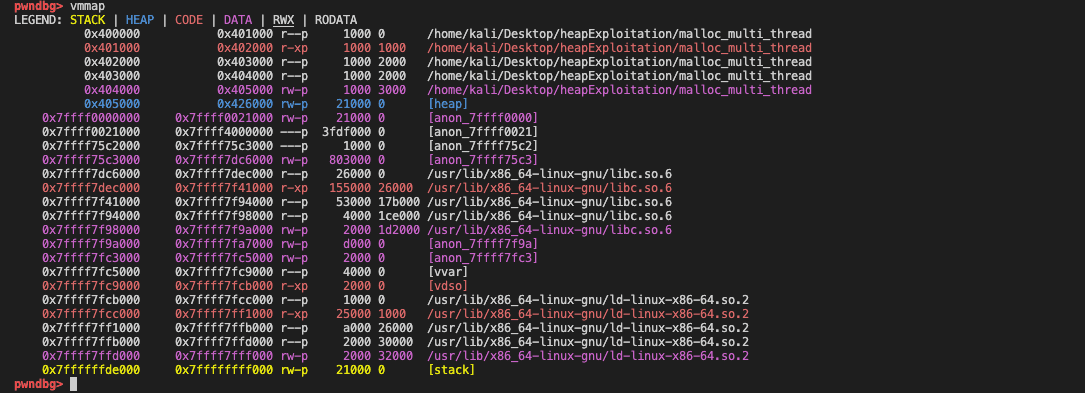The image size is (1085, 393).
Task: Click the DATA legend label
Action: point(237,20)
